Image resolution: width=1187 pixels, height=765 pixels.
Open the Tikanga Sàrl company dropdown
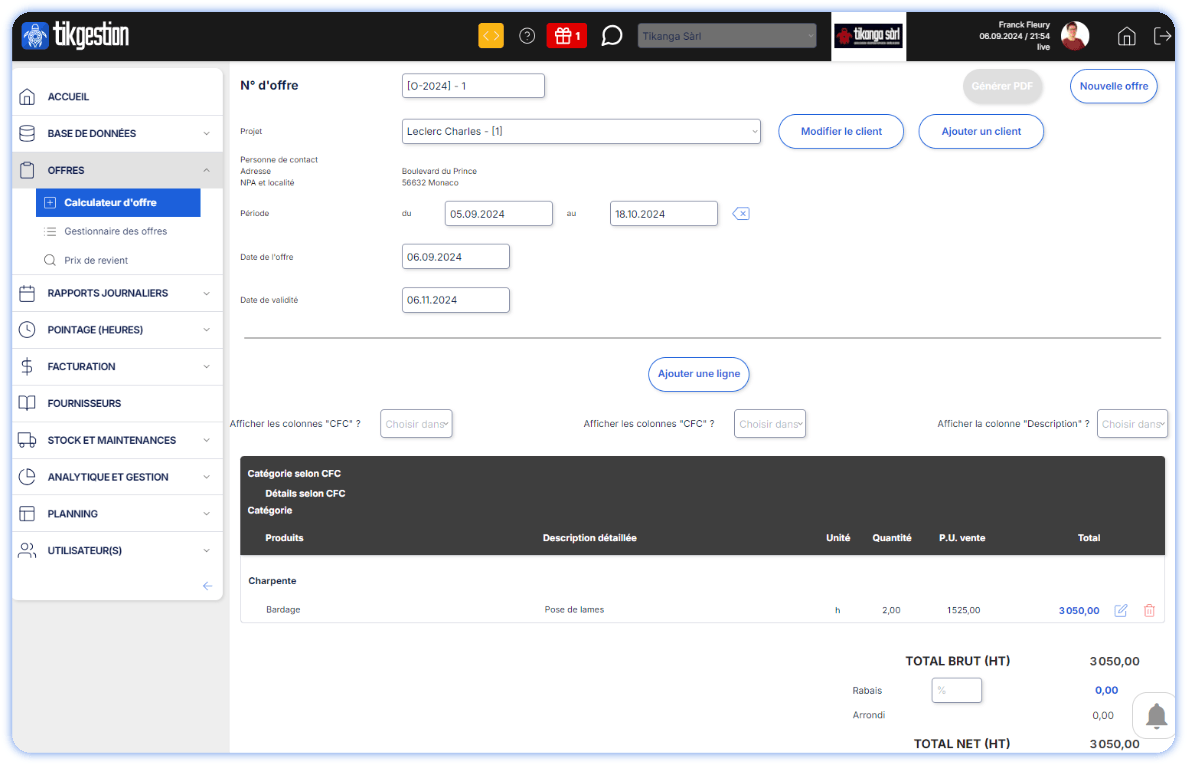click(727, 36)
